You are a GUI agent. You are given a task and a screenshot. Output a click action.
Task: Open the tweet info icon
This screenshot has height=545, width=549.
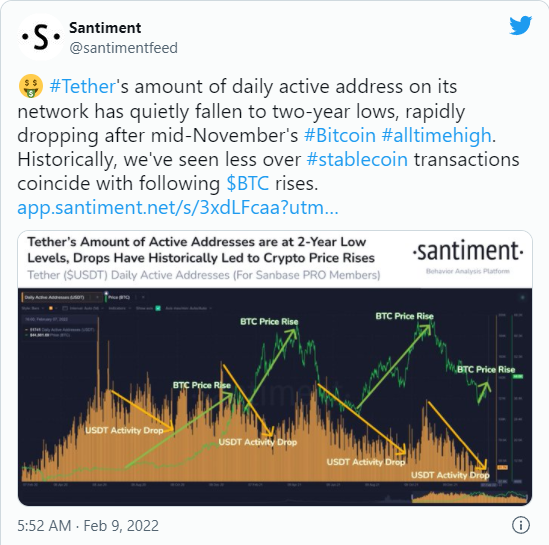click(x=521, y=525)
